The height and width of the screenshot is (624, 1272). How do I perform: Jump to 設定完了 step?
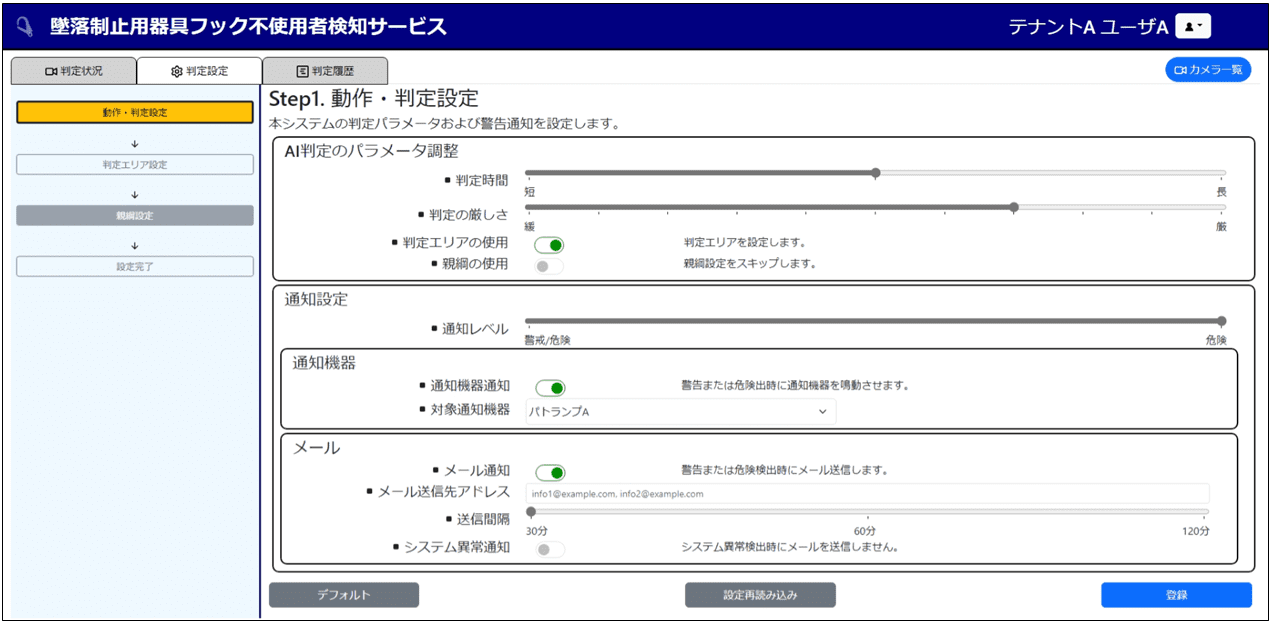135,266
